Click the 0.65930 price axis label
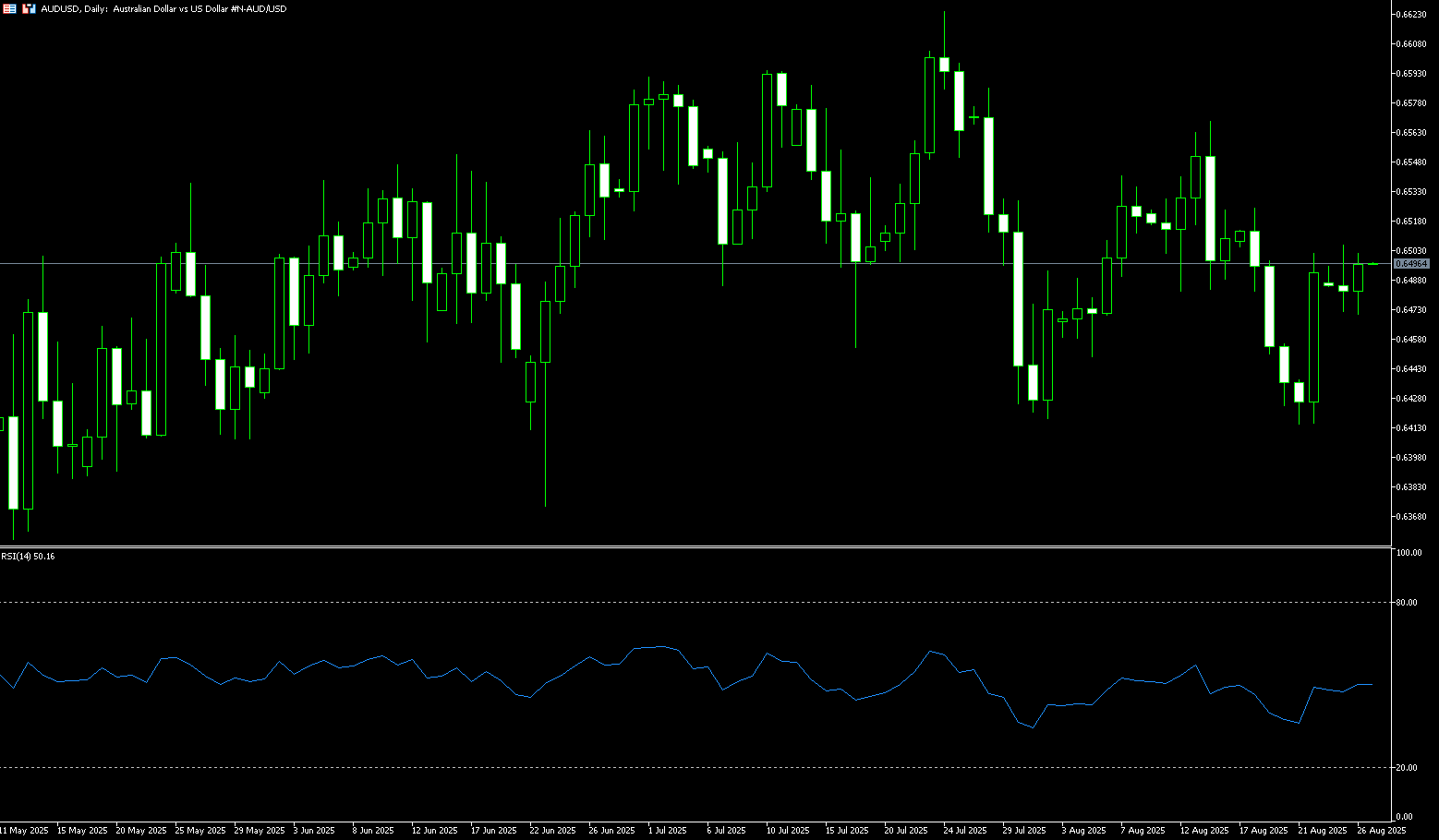The width and height of the screenshot is (1439, 840). (x=1412, y=74)
